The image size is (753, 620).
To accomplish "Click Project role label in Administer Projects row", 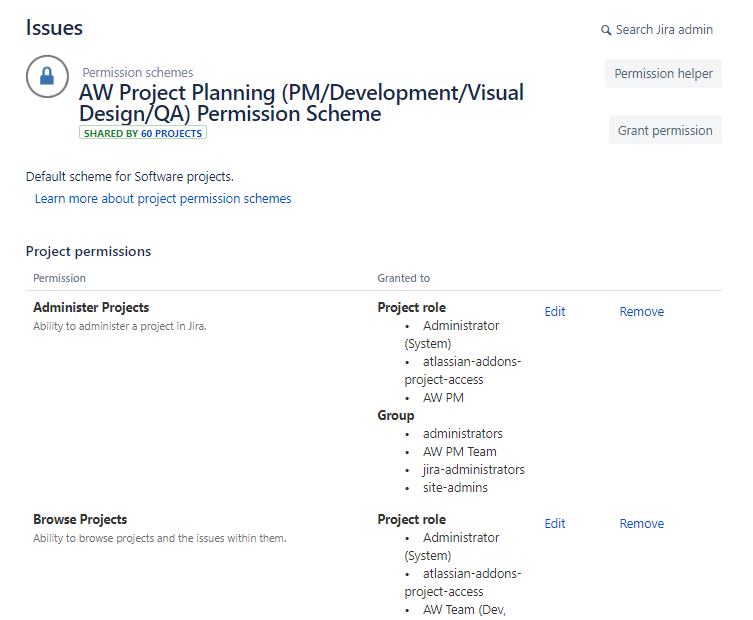I will pyautogui.click(x=412, y=307).
